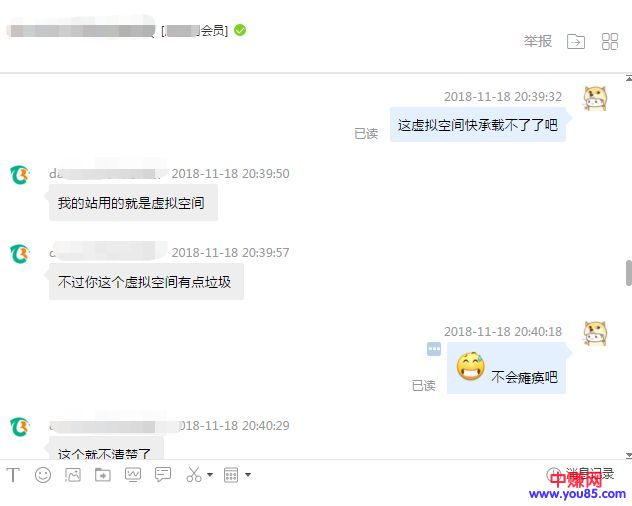Viewport: 632px width, 506px height.
Task: Open the quick phrases speech bubble icon
Action: coord(163,475)
